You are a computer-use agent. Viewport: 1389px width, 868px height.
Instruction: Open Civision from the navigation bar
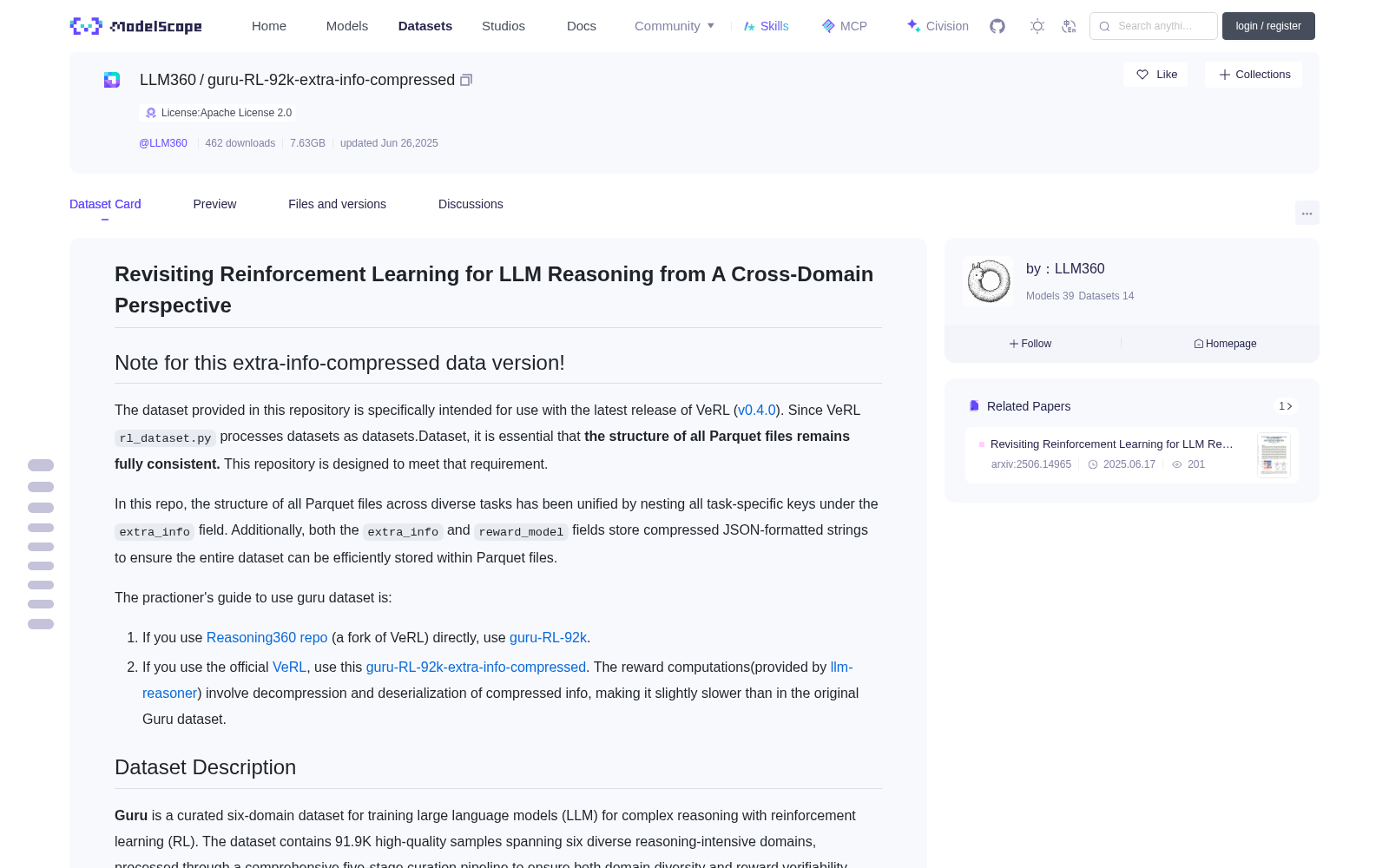click(938, 26)
